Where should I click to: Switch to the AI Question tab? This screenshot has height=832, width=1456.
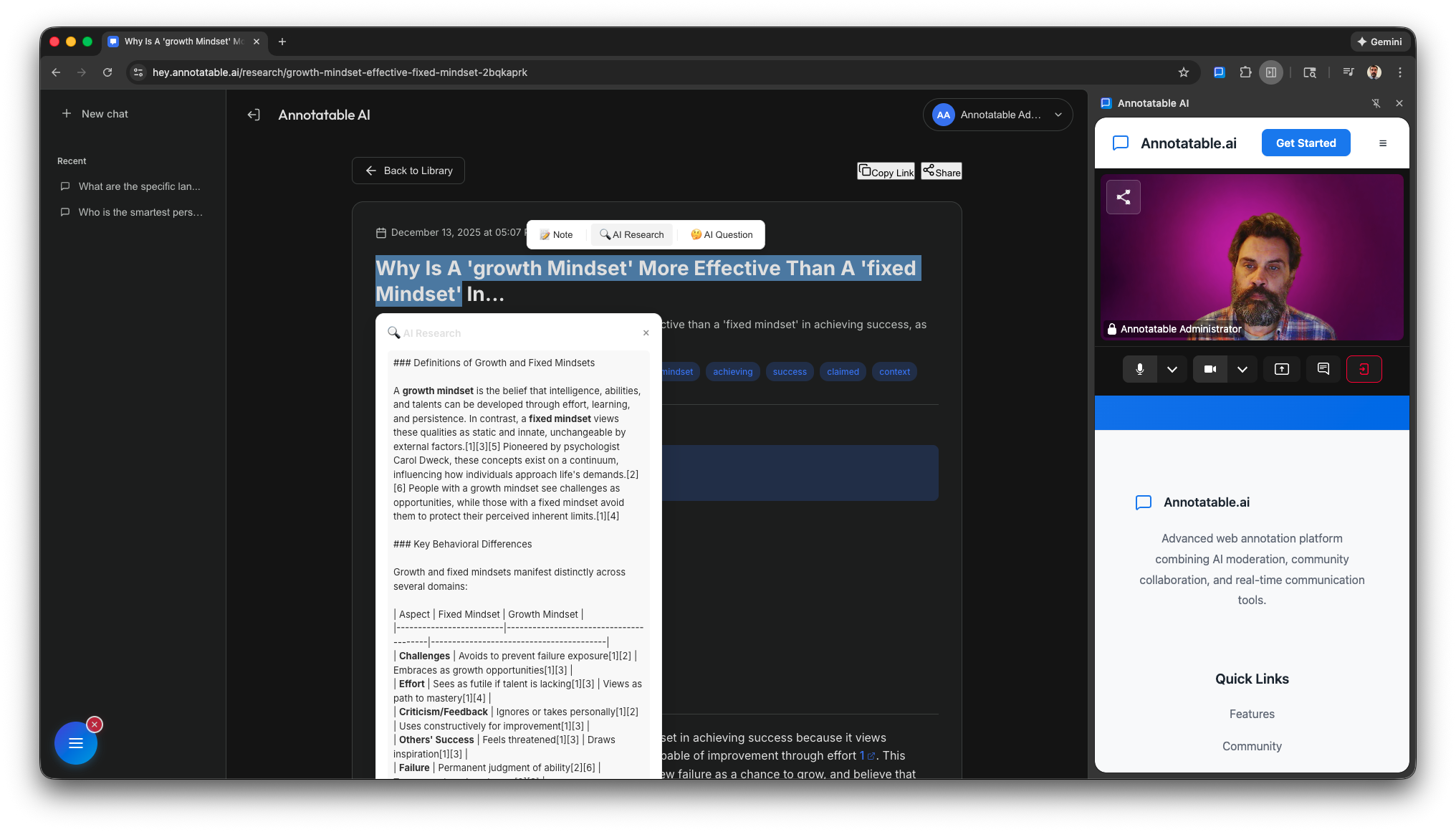(x=721, y=234)
